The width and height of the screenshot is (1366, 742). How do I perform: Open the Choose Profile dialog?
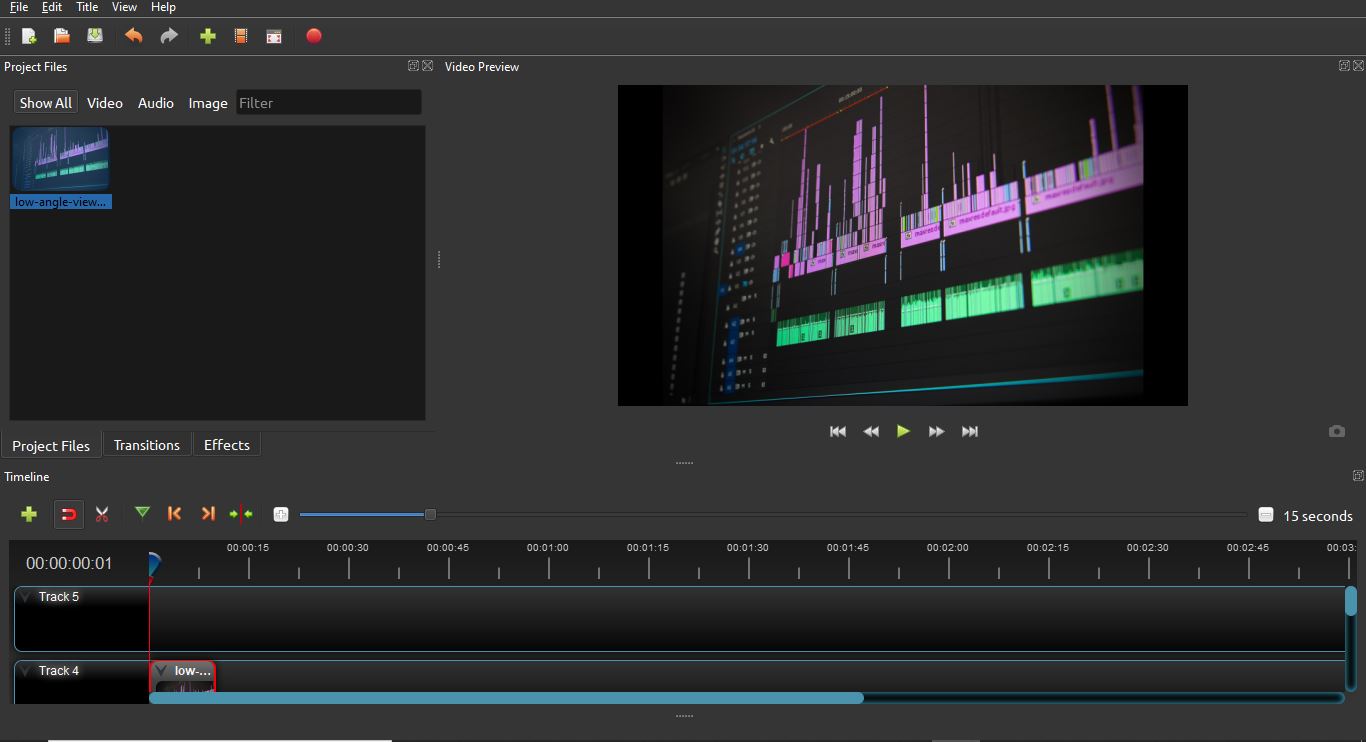[x=240, y=36]
